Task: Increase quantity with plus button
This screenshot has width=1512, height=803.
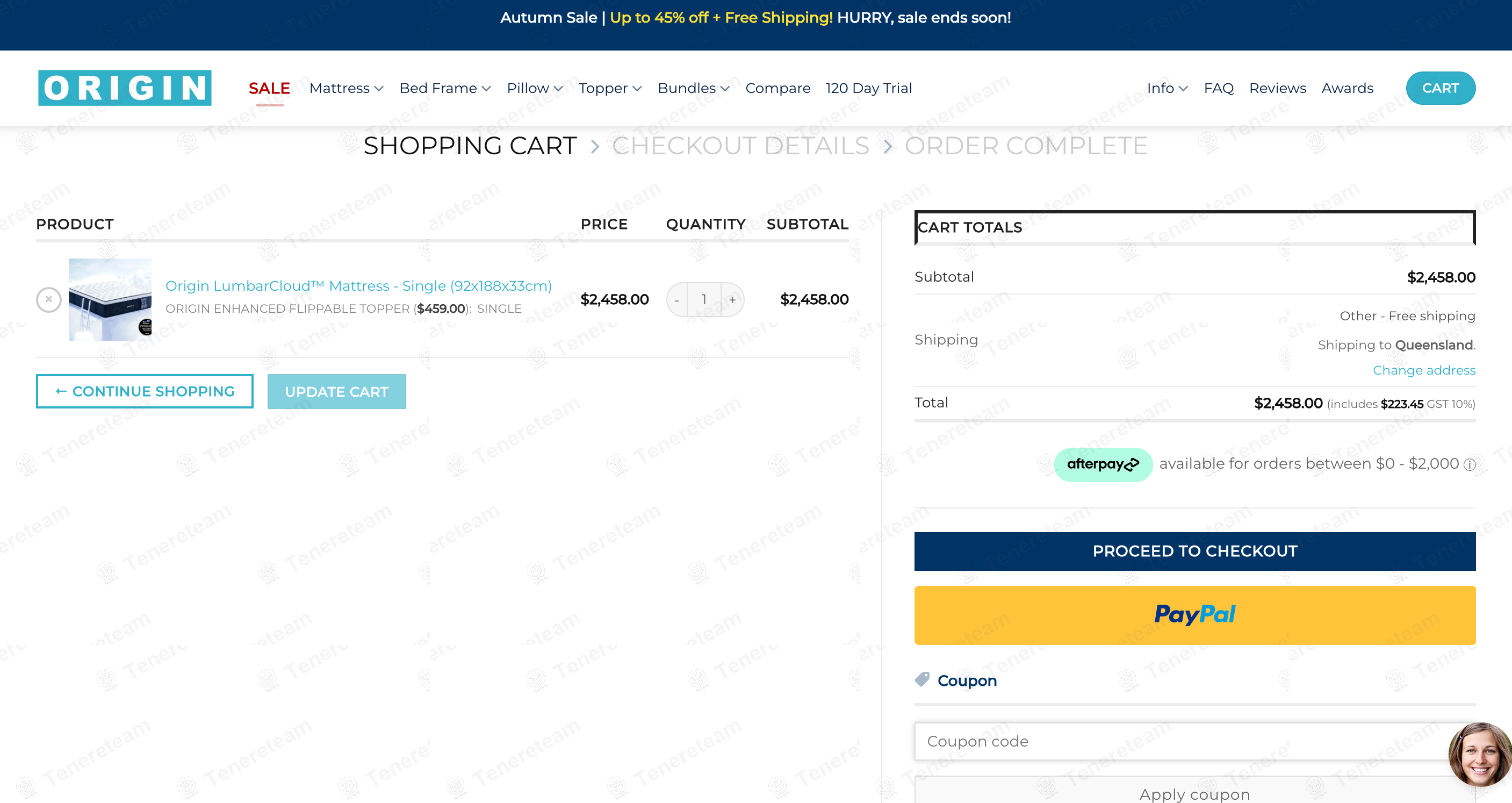Action: pos(732,300)
